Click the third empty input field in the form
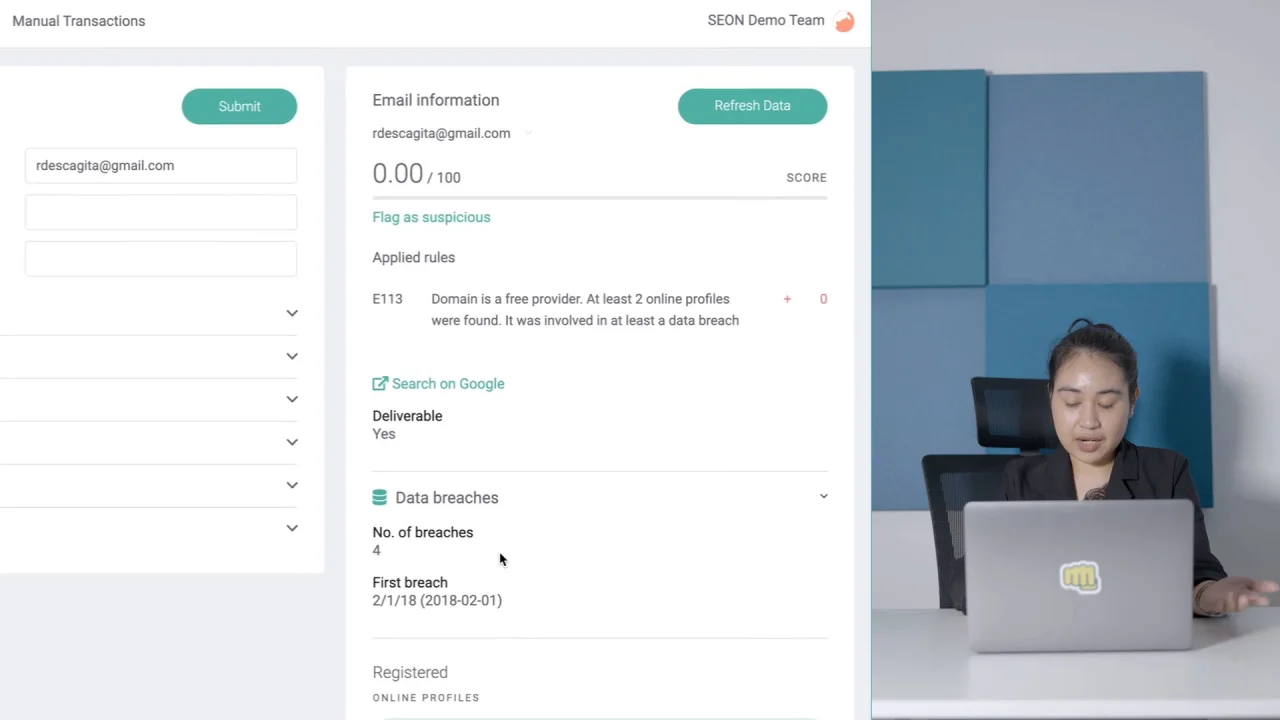 point(161,259)
